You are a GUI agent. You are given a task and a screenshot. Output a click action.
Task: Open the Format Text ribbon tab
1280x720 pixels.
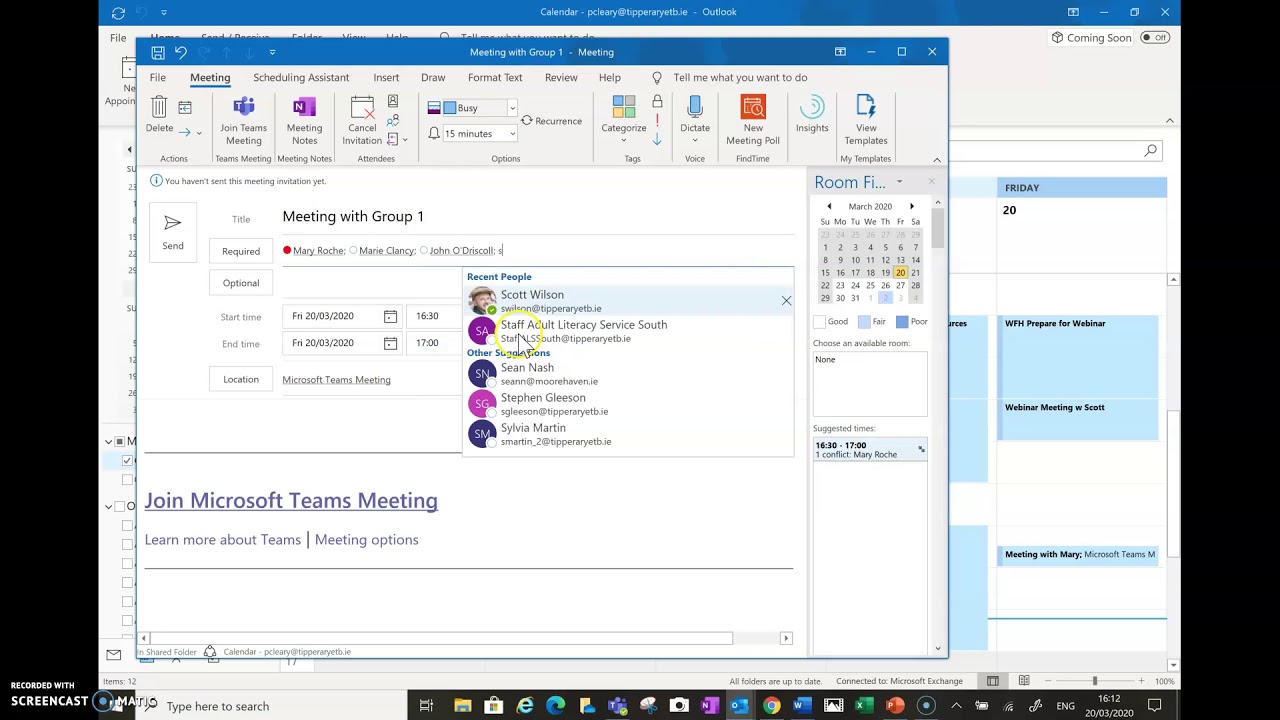(494, 77)
